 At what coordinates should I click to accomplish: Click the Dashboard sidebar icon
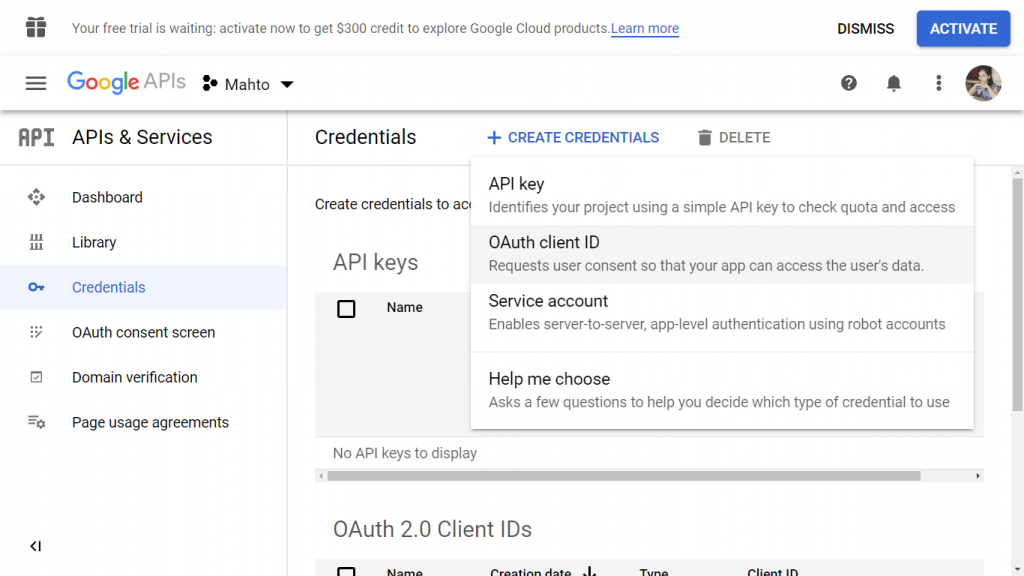(x=36, y=197)
